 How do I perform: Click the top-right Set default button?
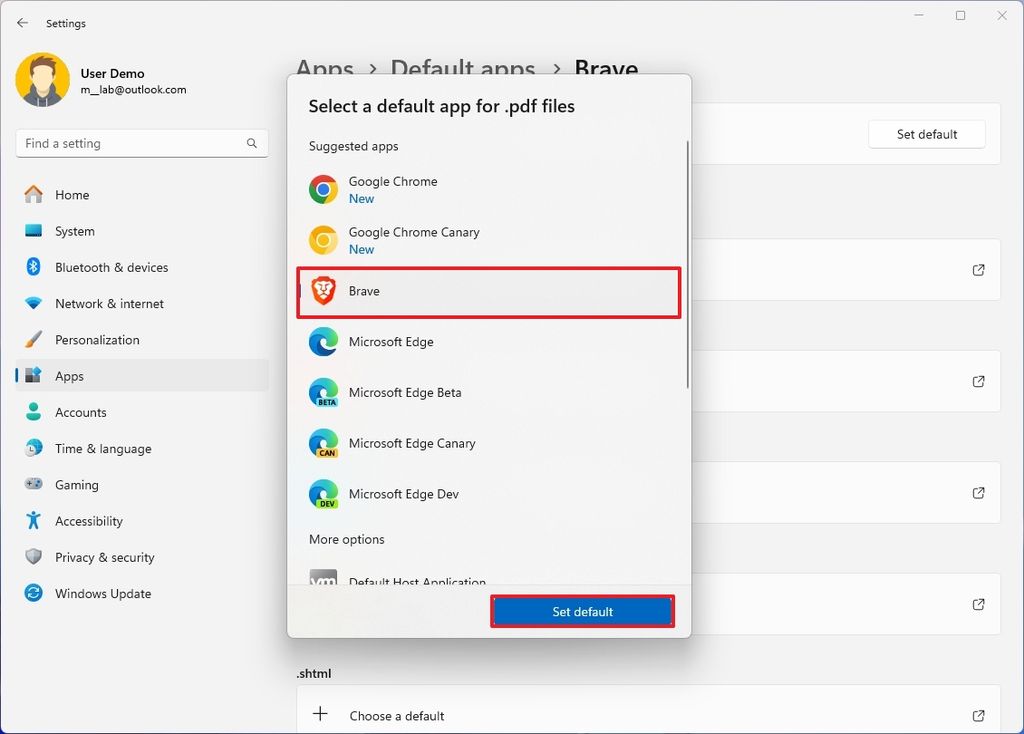click(x=926, y=133)
